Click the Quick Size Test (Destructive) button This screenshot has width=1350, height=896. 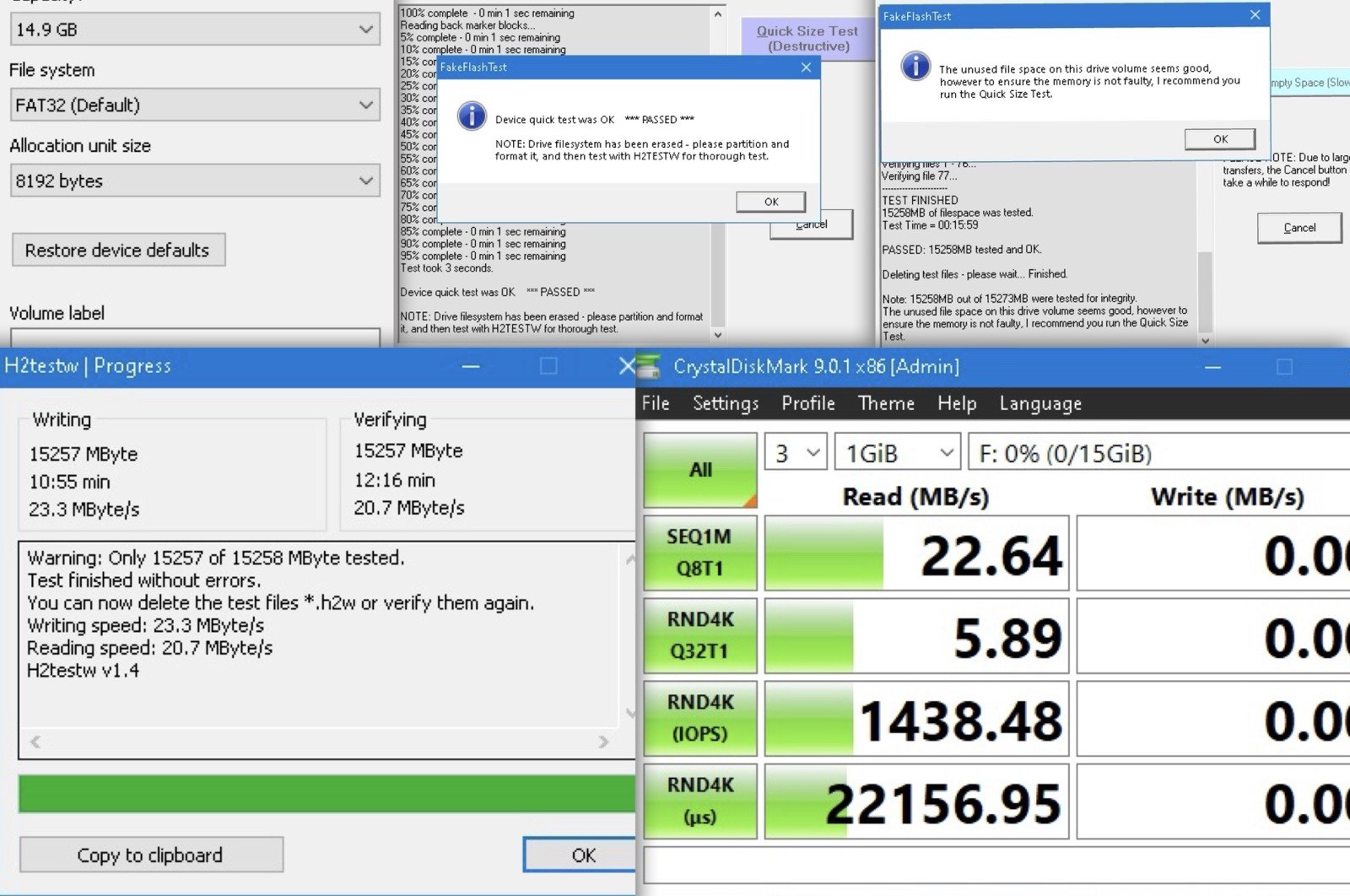pyautogui.click(x=807, y=39)
